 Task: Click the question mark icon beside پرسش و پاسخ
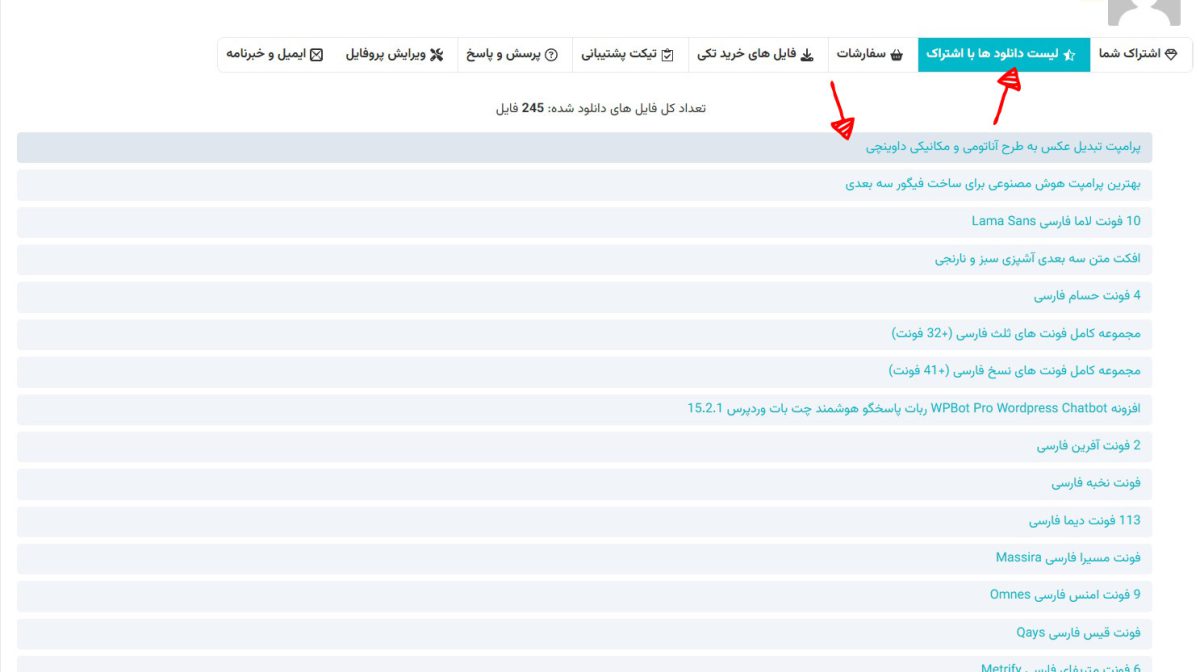tap(551, 55)
